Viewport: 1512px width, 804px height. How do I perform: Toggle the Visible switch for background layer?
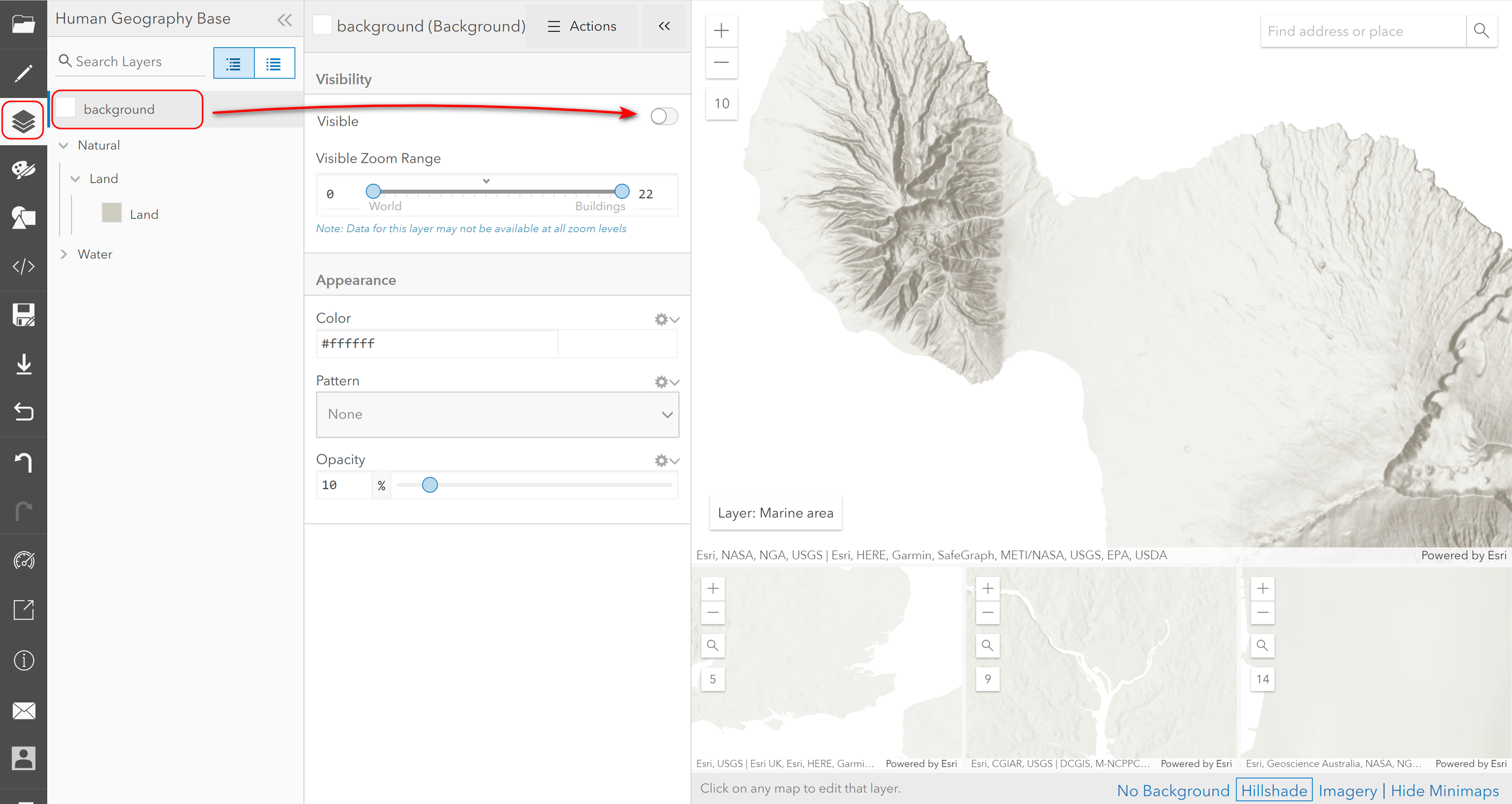[664, 116]
